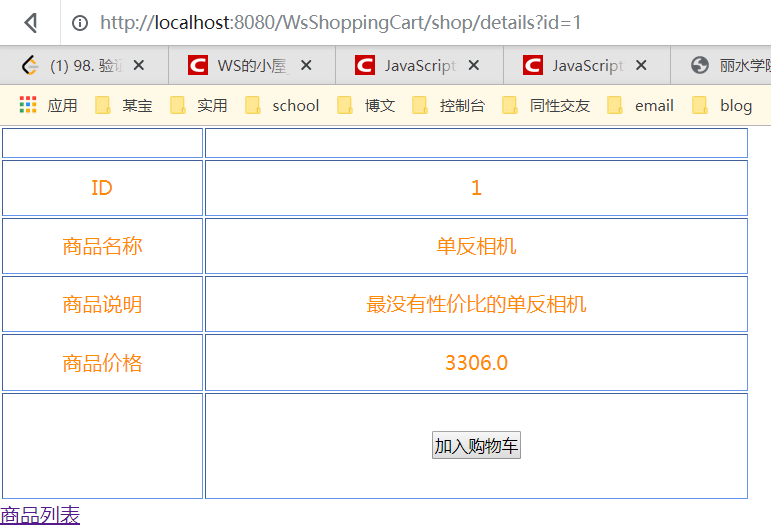
Task: Click the address bar URL field
Action: 400,23
